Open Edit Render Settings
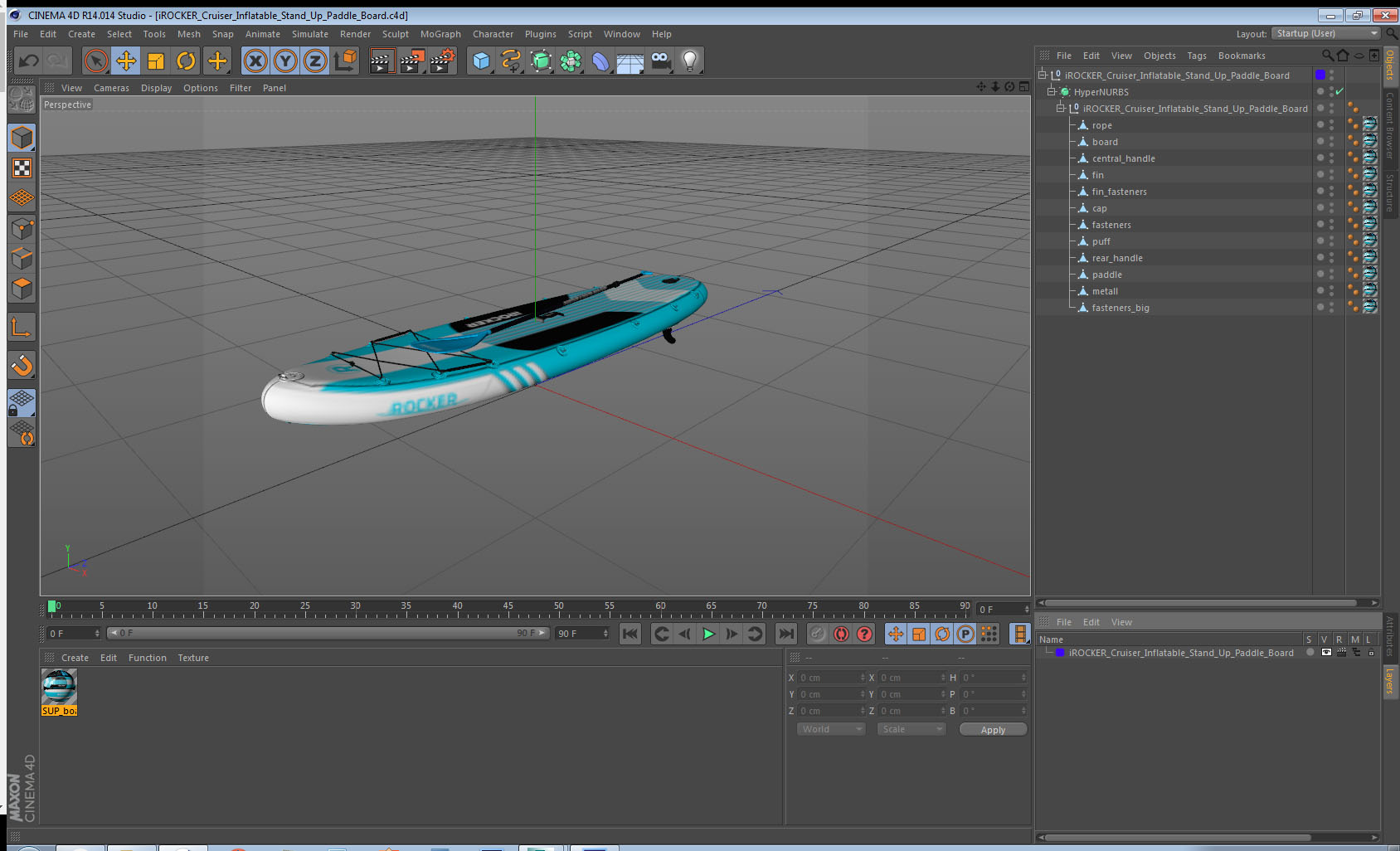 click(x=443, y=61)
